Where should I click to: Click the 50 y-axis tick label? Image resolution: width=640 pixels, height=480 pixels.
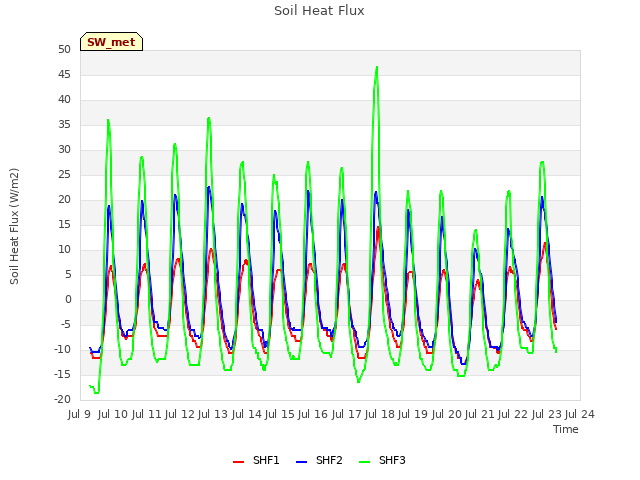tap(64, 49)
